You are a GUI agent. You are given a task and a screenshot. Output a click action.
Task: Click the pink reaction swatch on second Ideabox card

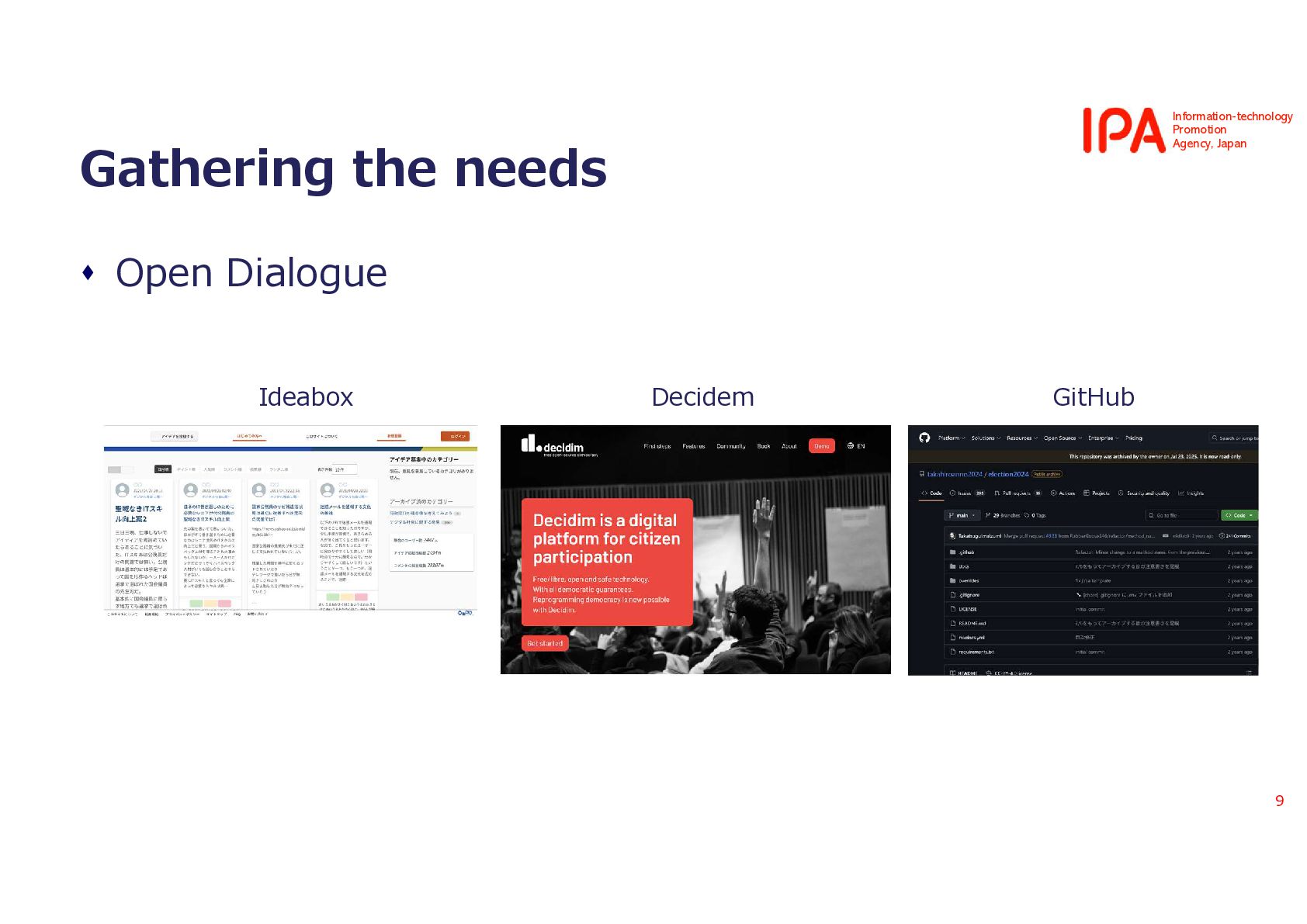click(x=224, y=604)
